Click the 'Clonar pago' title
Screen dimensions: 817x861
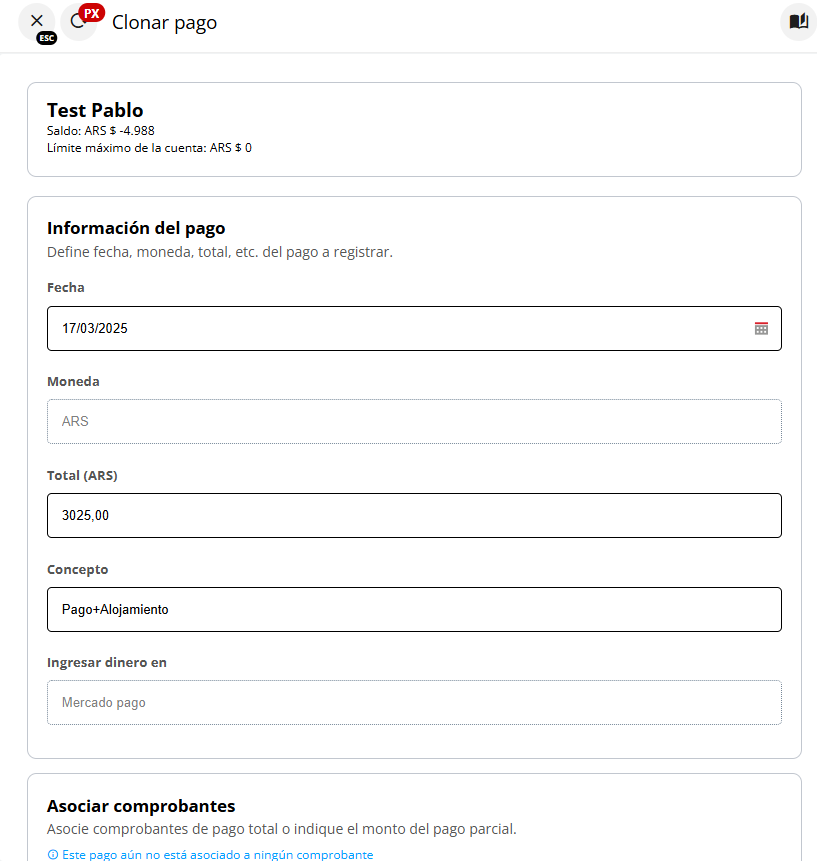click(165, 23)
